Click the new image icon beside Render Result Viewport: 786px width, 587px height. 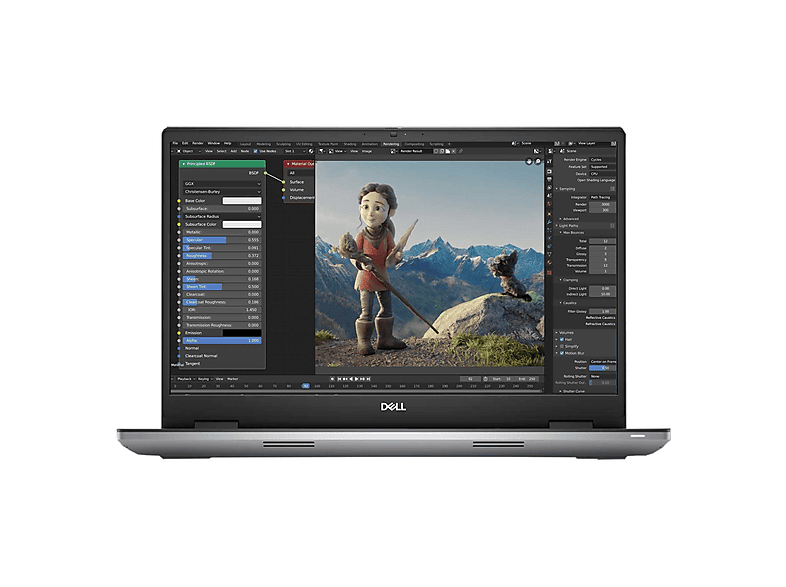[442, 151]
